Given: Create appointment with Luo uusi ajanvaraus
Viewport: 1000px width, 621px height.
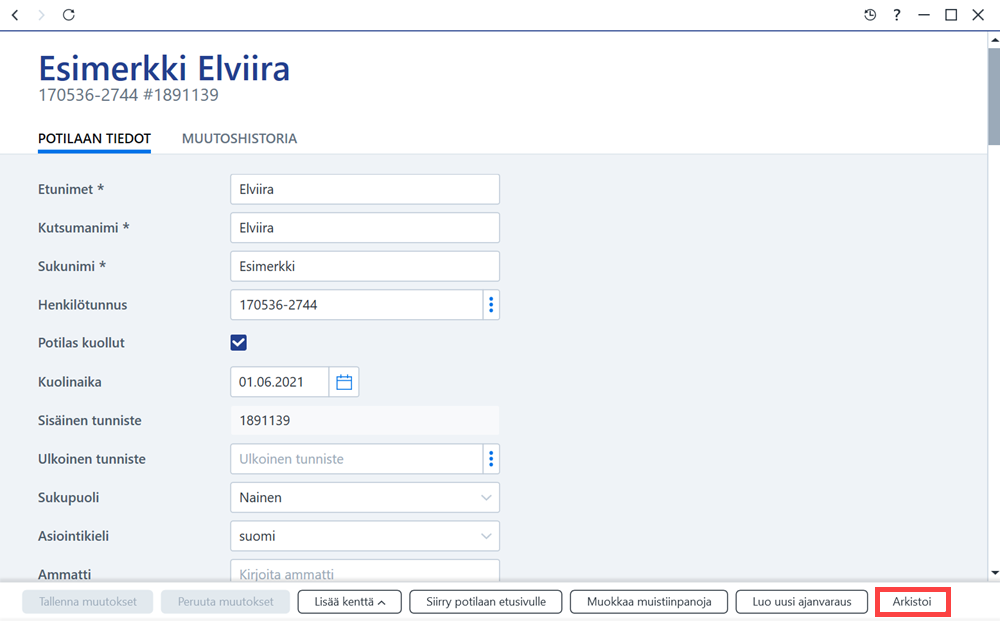Looking at the screenshot, I should coord(802,601).
